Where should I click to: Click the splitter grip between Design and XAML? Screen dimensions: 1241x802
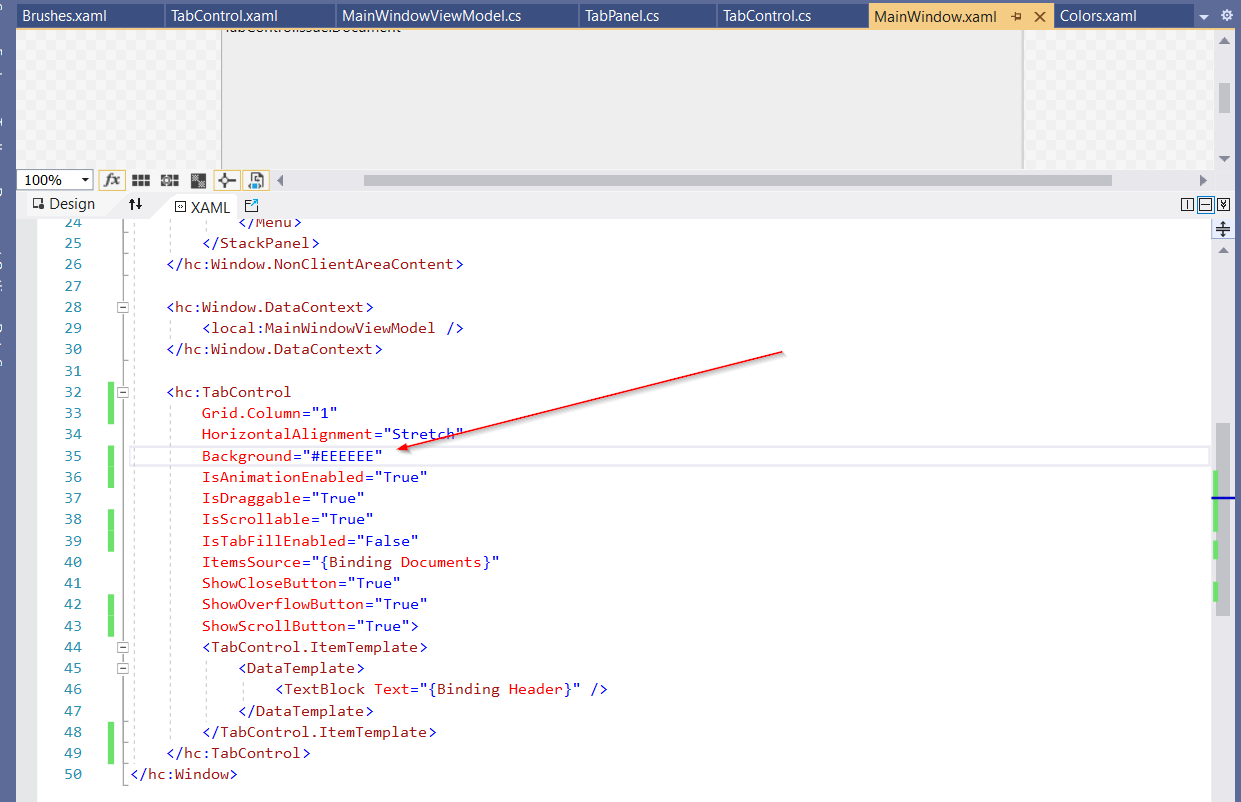1222,228
